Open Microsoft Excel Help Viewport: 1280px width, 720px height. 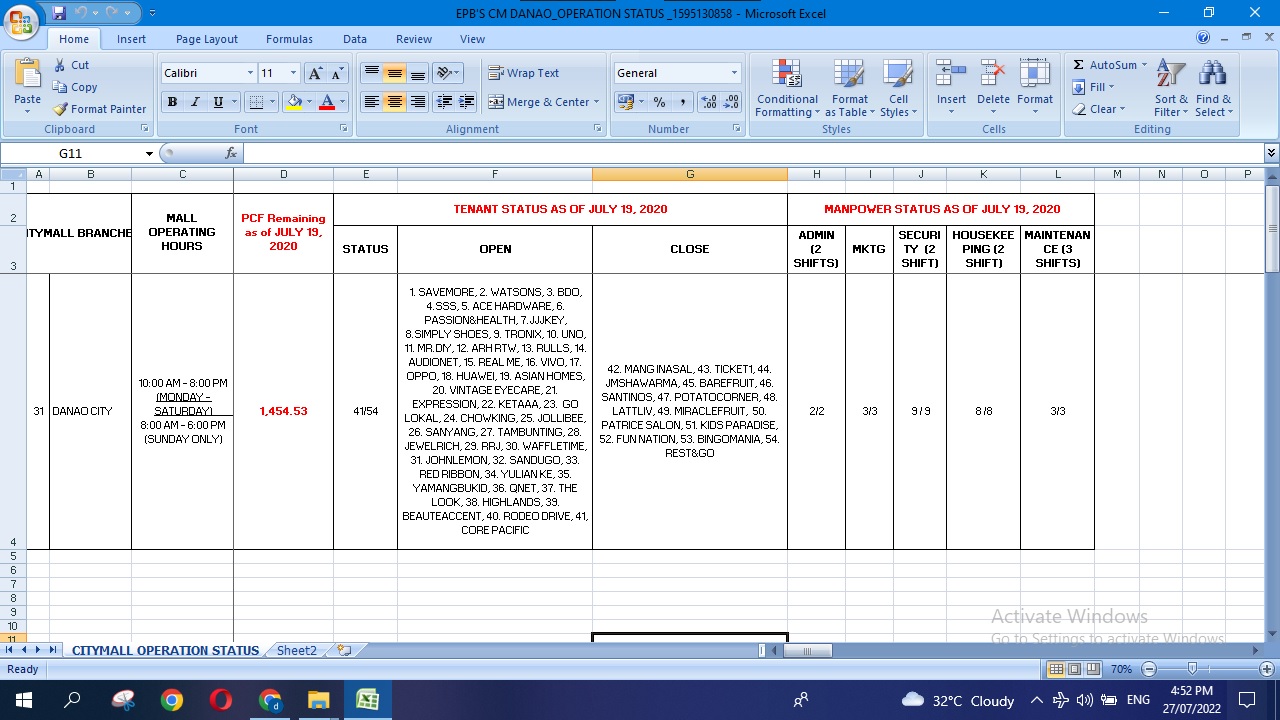1203,38
